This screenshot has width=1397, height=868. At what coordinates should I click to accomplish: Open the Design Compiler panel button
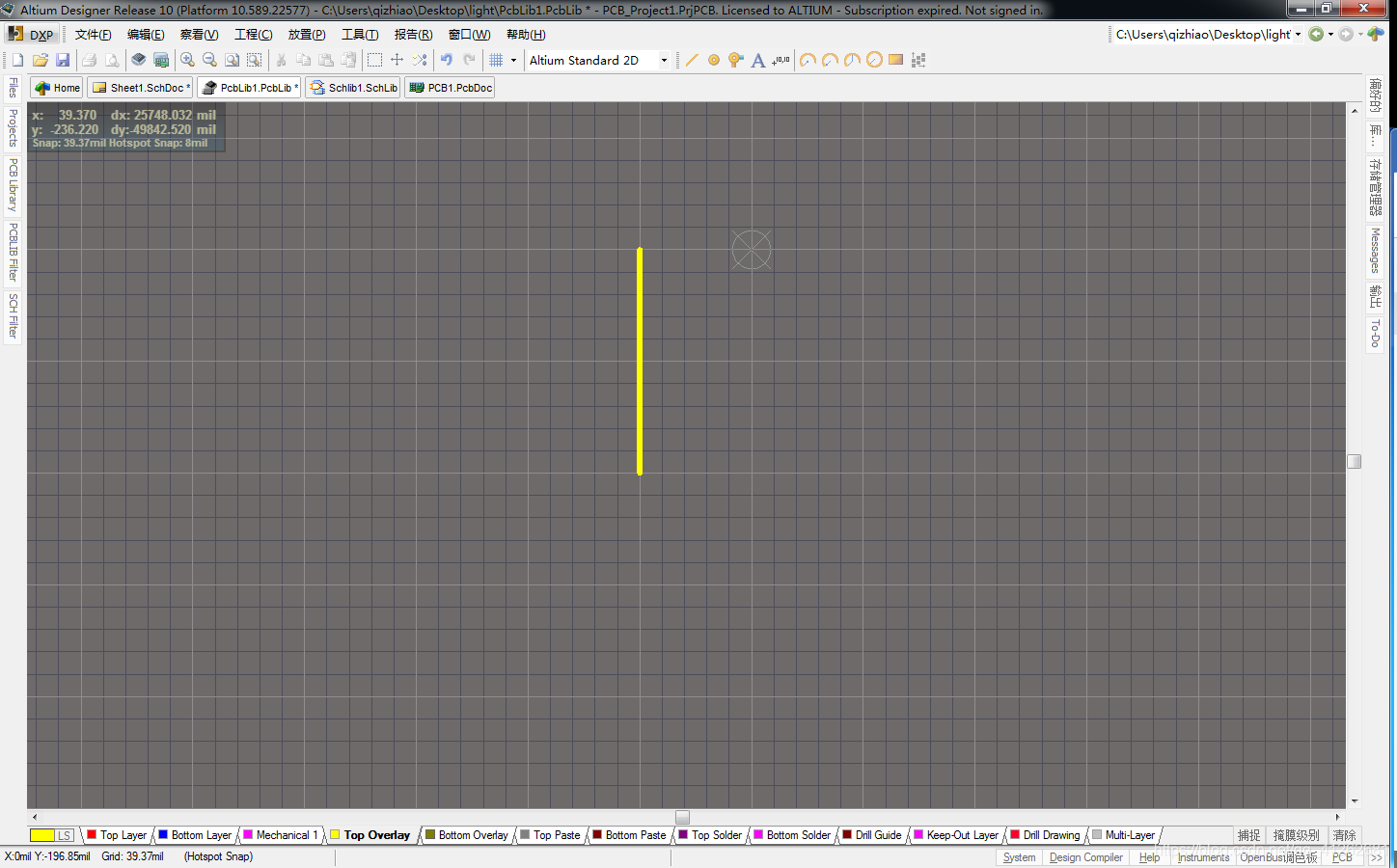[1085, 857]
